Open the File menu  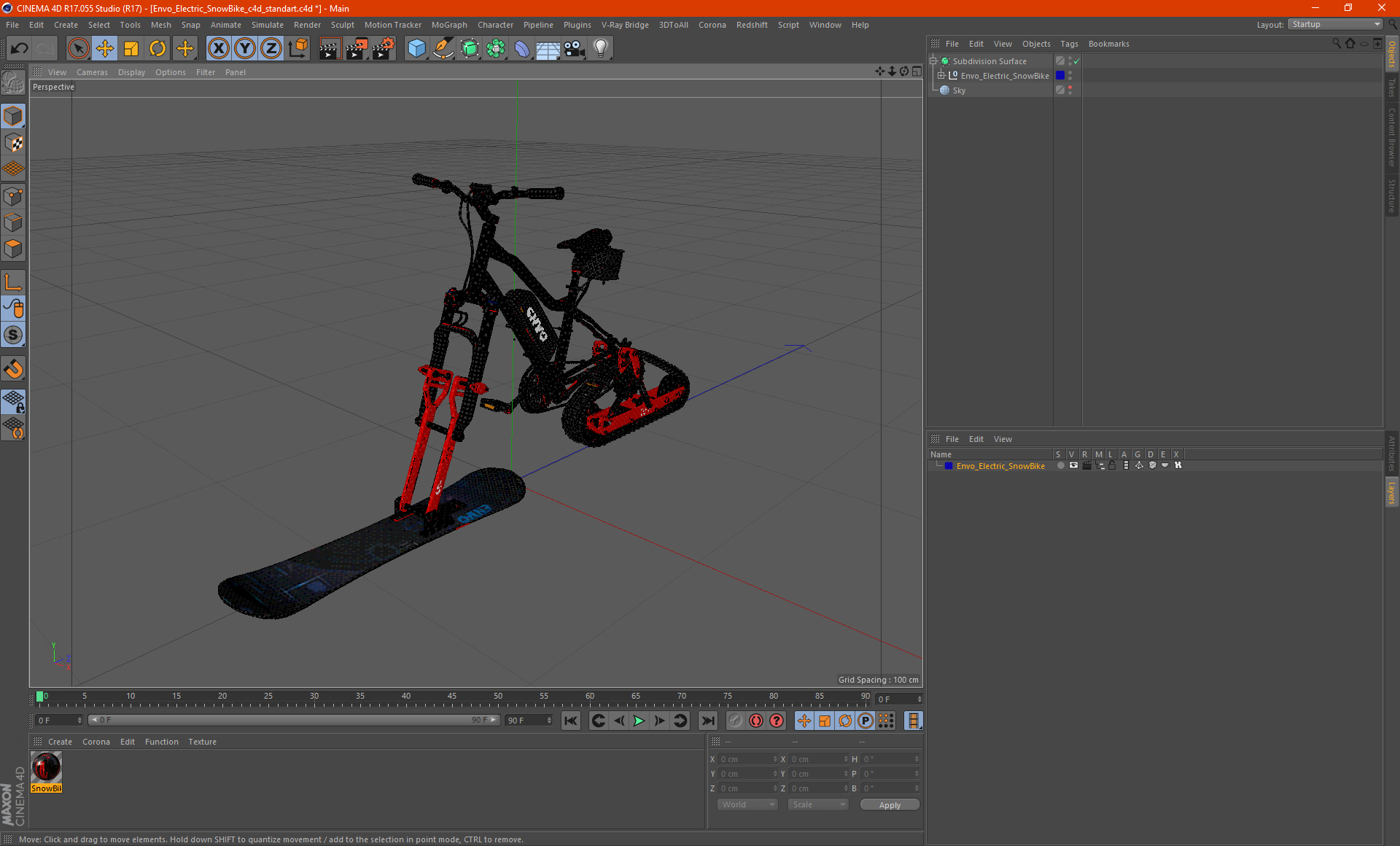(x=12, y=25)
